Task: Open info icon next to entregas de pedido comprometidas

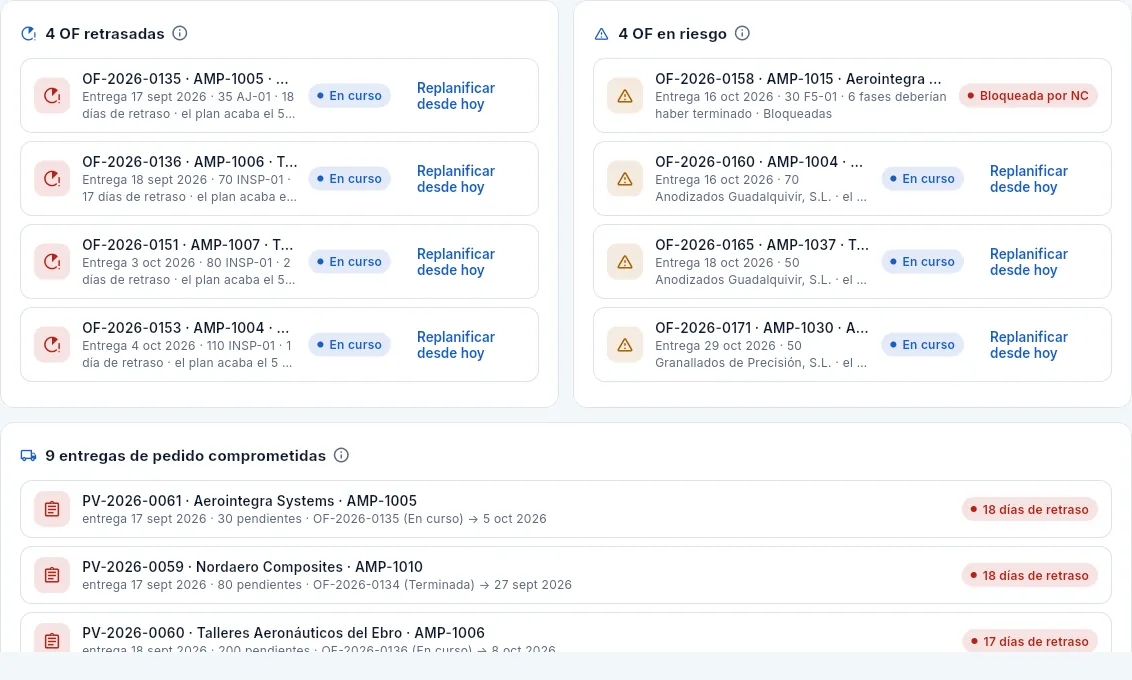Action: tap(341, 455)
